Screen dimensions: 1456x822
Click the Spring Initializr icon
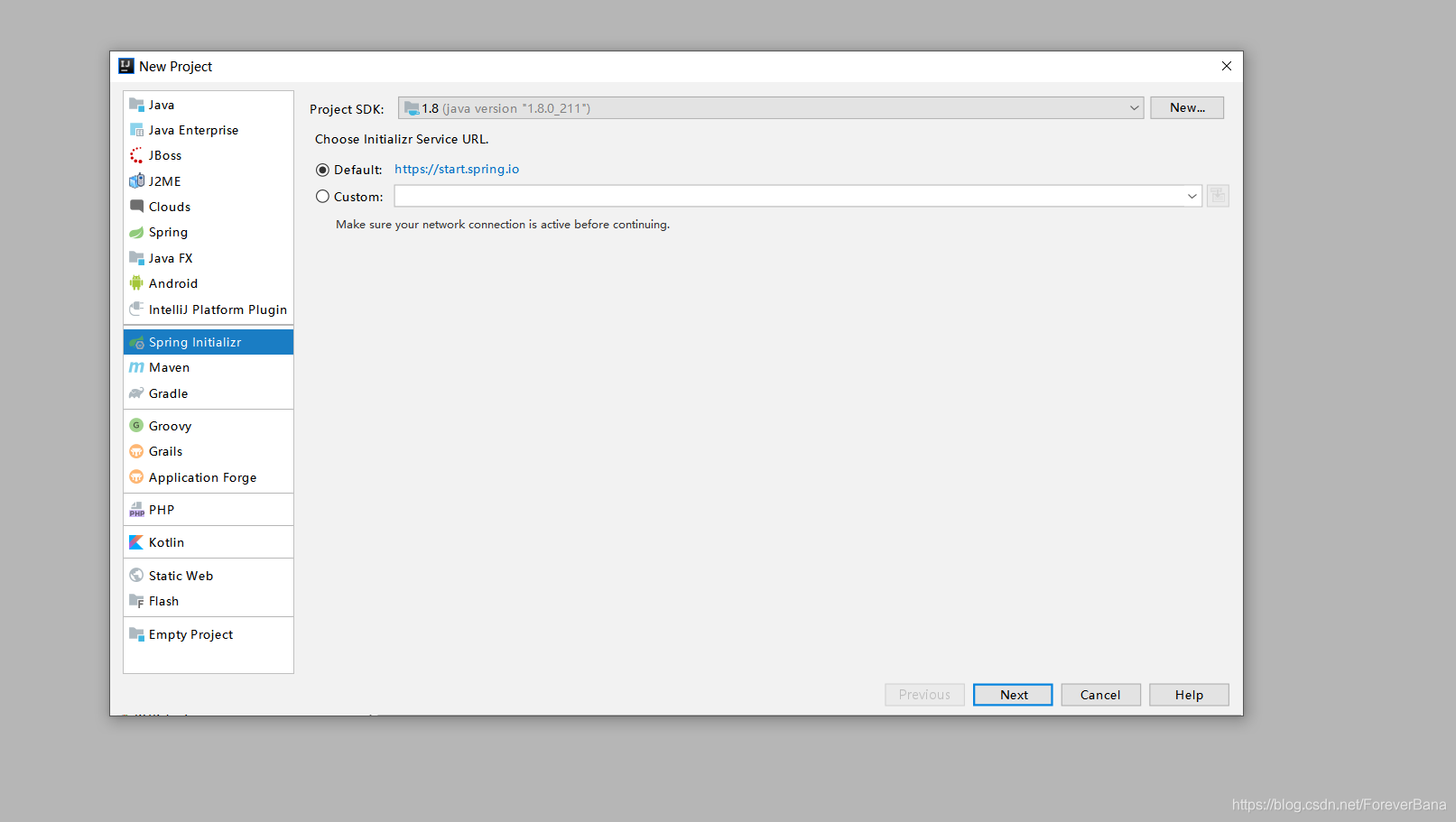tap(136, 342)
